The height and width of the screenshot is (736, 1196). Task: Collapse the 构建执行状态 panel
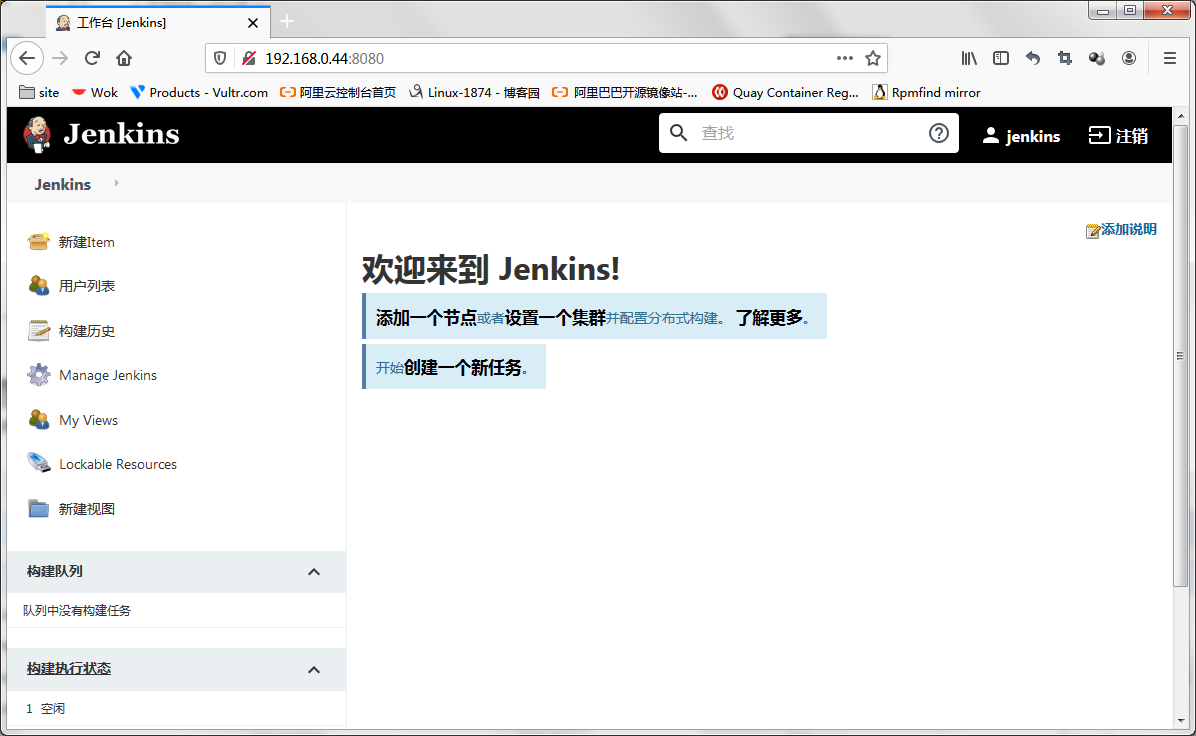(314, 669)
